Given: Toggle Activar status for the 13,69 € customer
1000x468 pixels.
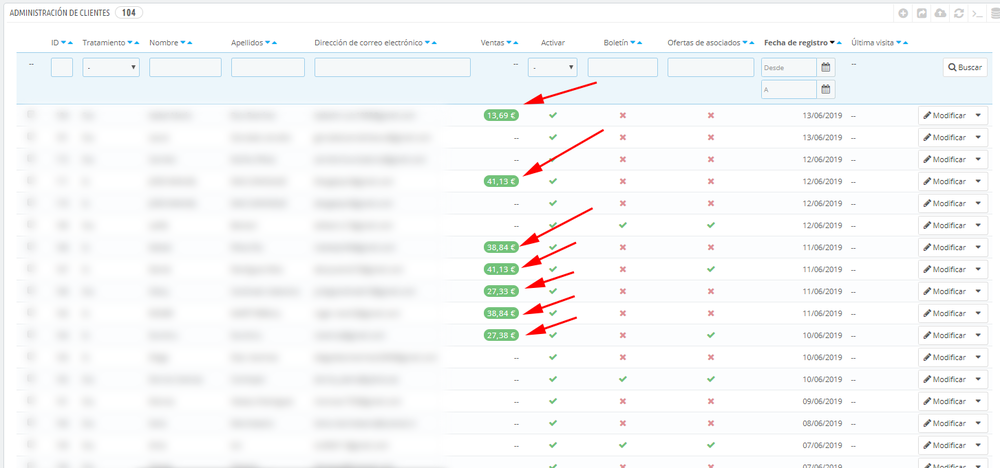Looking at the screenshot, I should (553, 115).
